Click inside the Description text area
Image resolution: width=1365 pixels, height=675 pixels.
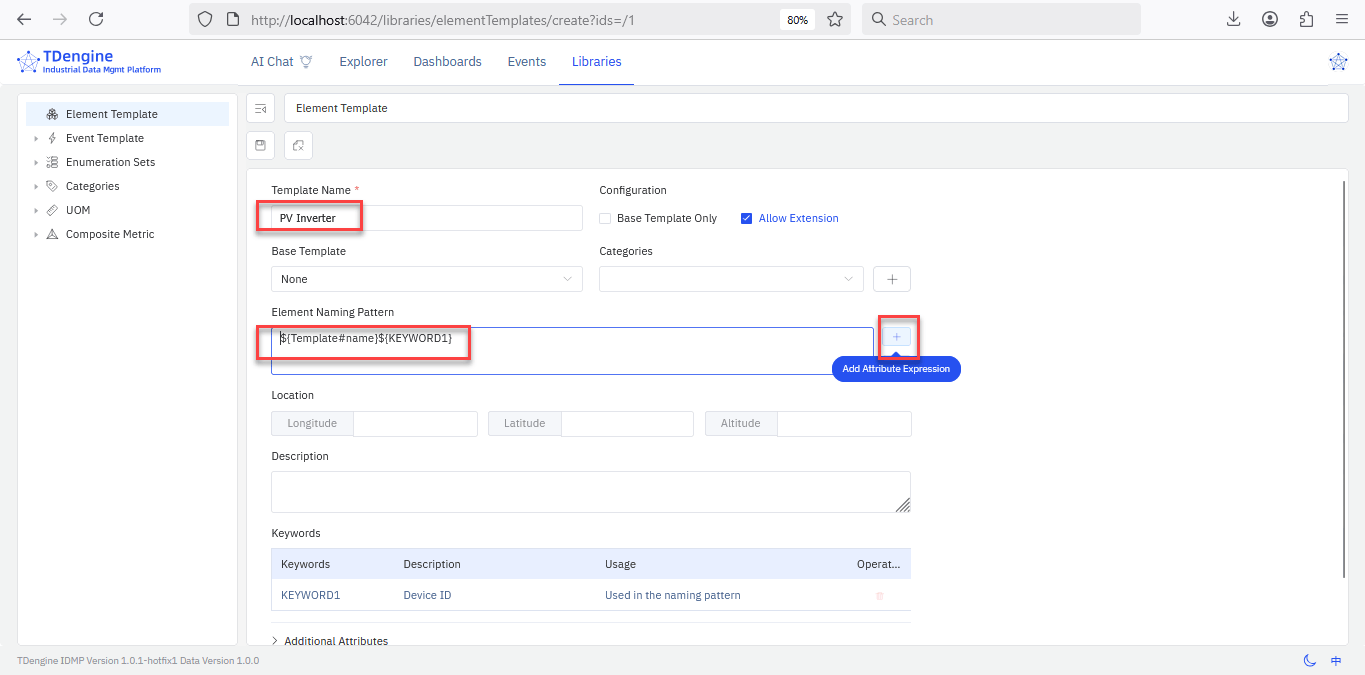coord(590,492)
